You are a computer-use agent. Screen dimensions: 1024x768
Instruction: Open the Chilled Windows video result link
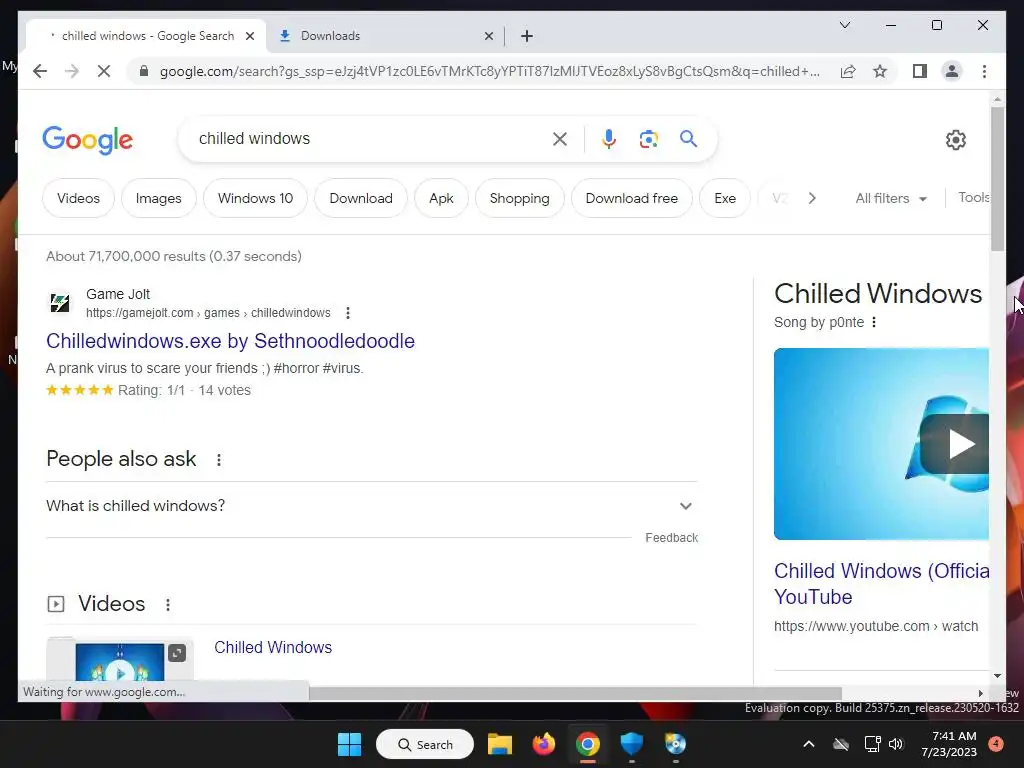(x=273, y=647)
